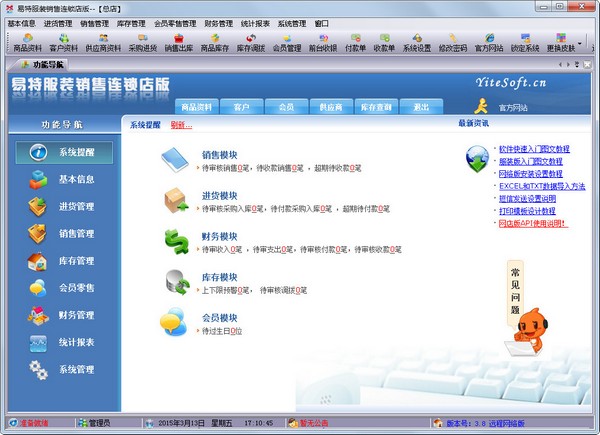This screenshot has height=435, width=600.
Task: Click 销售模块 heading
Action: click(220, 155)
